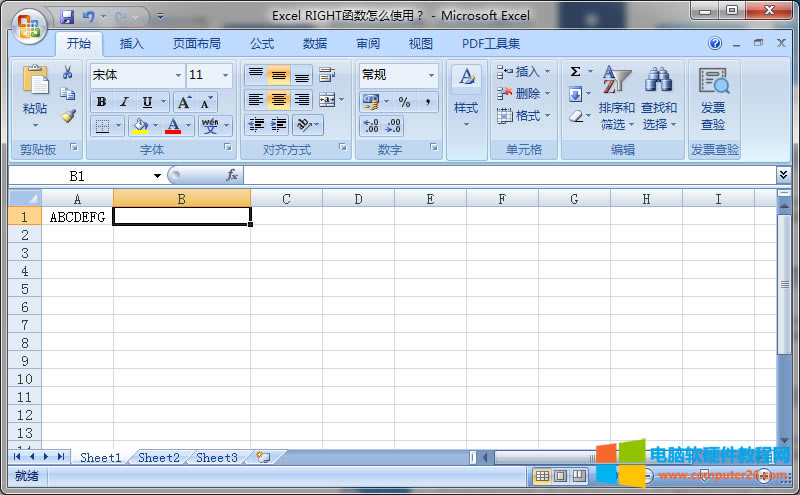Click the insert function fx icon

(x=232, y=175)
